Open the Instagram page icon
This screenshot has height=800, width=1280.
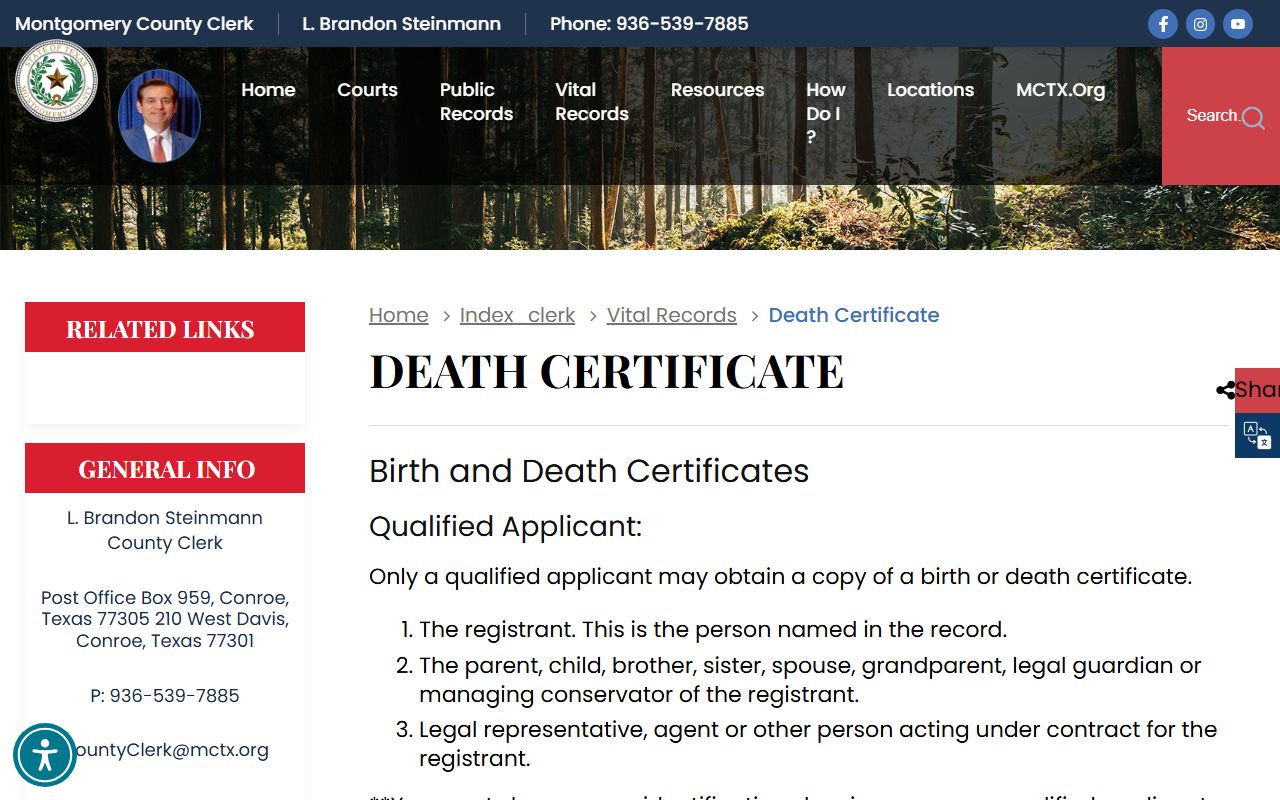[1200, 24]
